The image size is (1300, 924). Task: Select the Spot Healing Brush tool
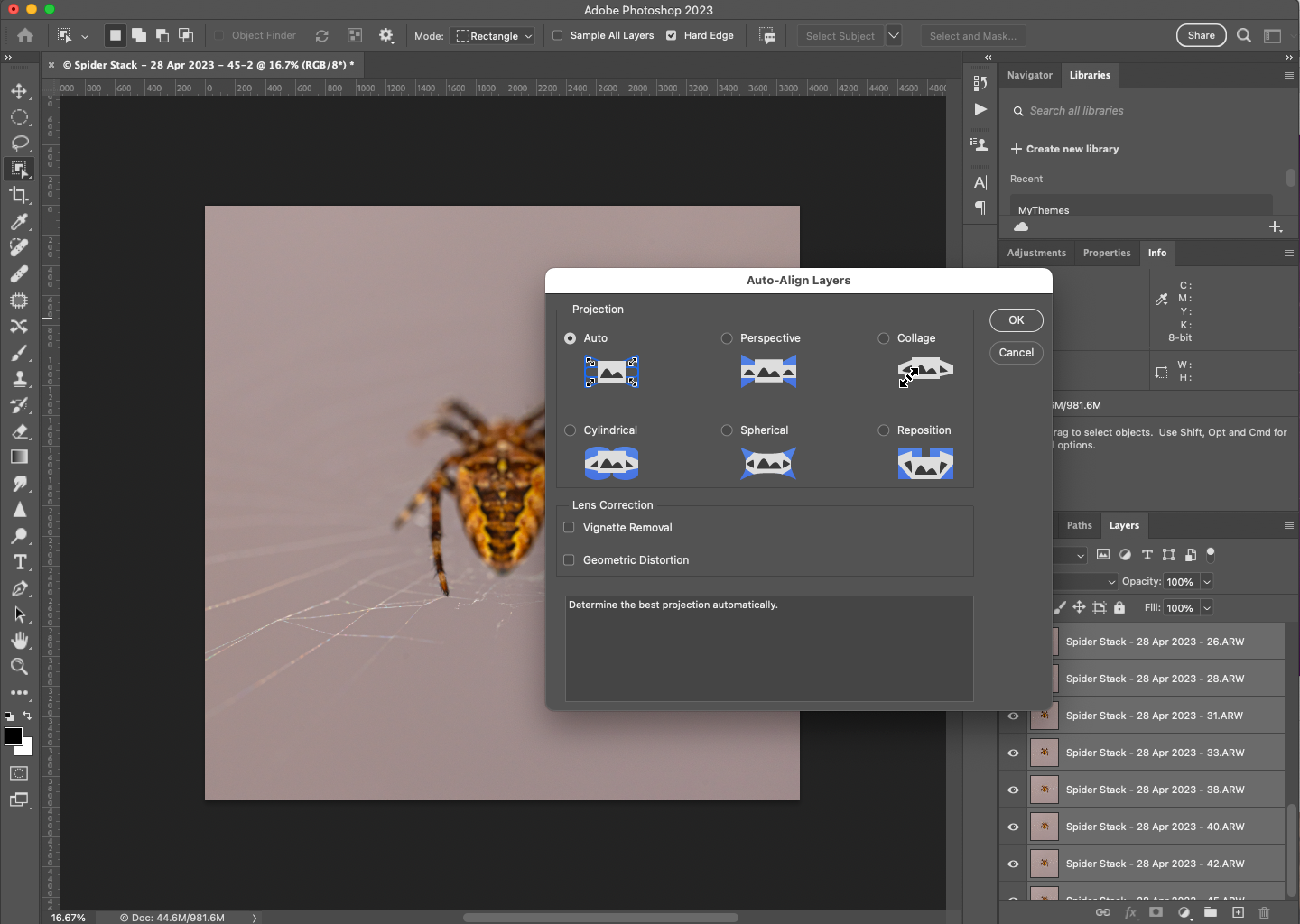(x=19, y=248)
